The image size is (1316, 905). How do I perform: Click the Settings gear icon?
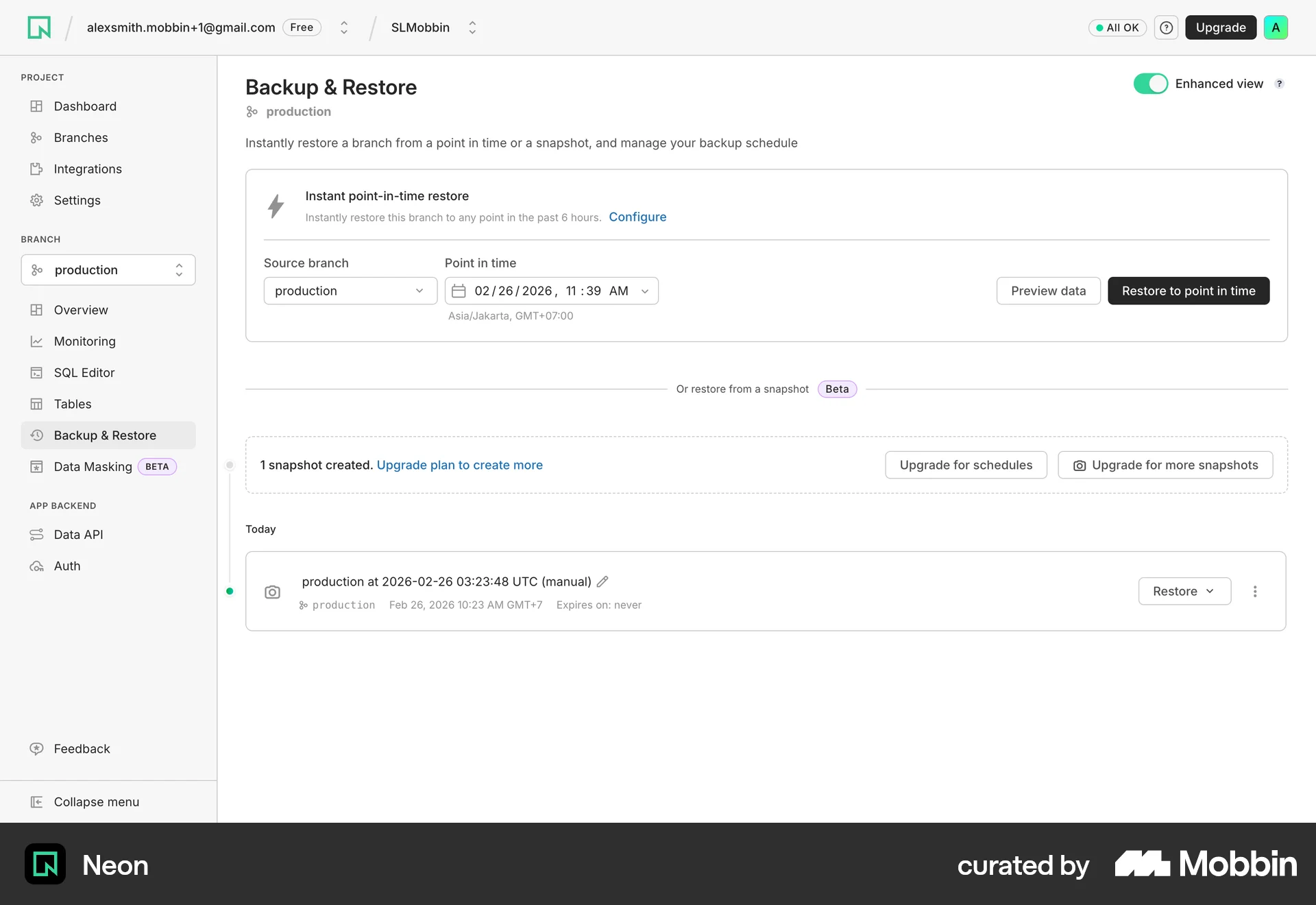pyautogui.click(x=36, y=200)
